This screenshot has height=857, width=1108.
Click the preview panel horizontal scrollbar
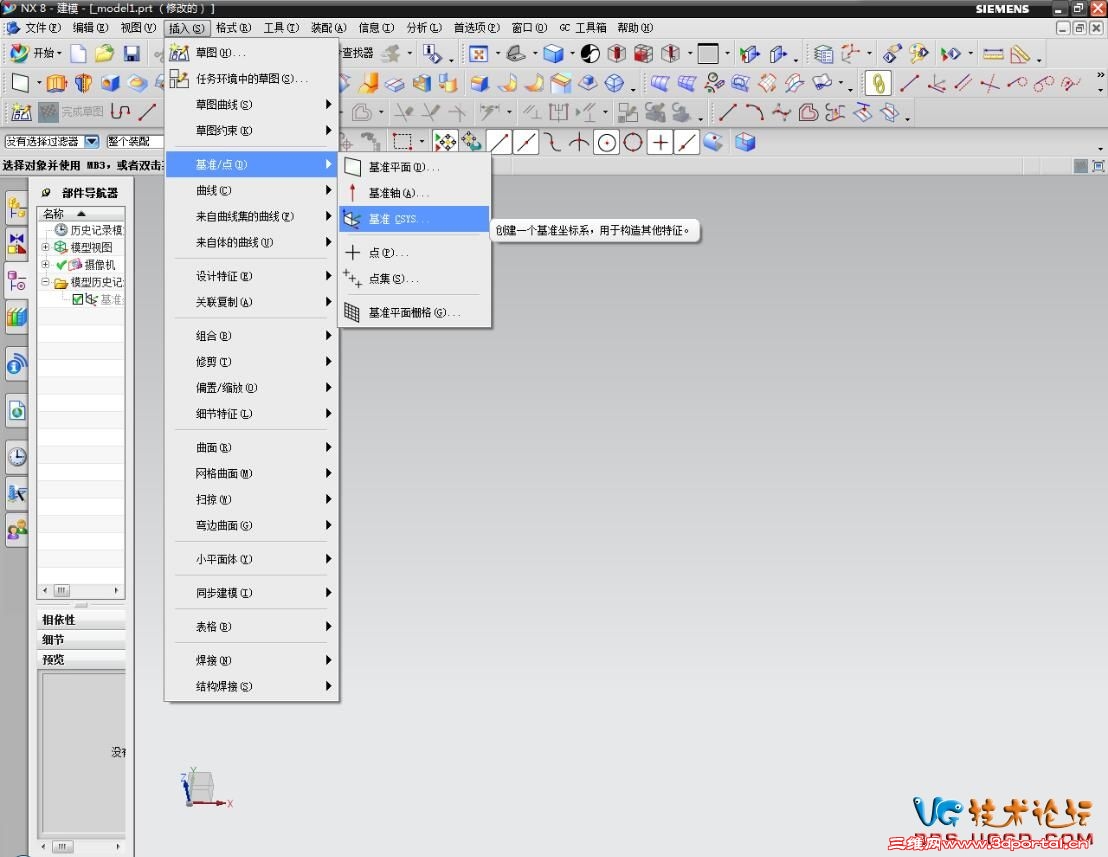click(x=81, y=846)
